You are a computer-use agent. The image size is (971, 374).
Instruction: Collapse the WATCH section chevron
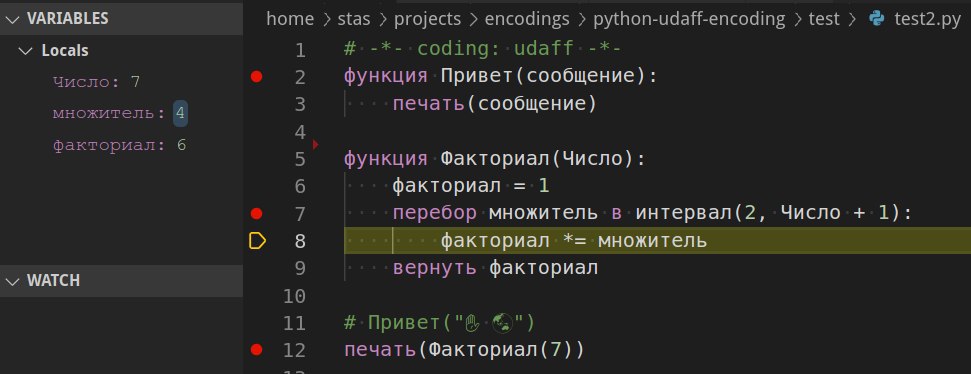click(x=12, y=281)
